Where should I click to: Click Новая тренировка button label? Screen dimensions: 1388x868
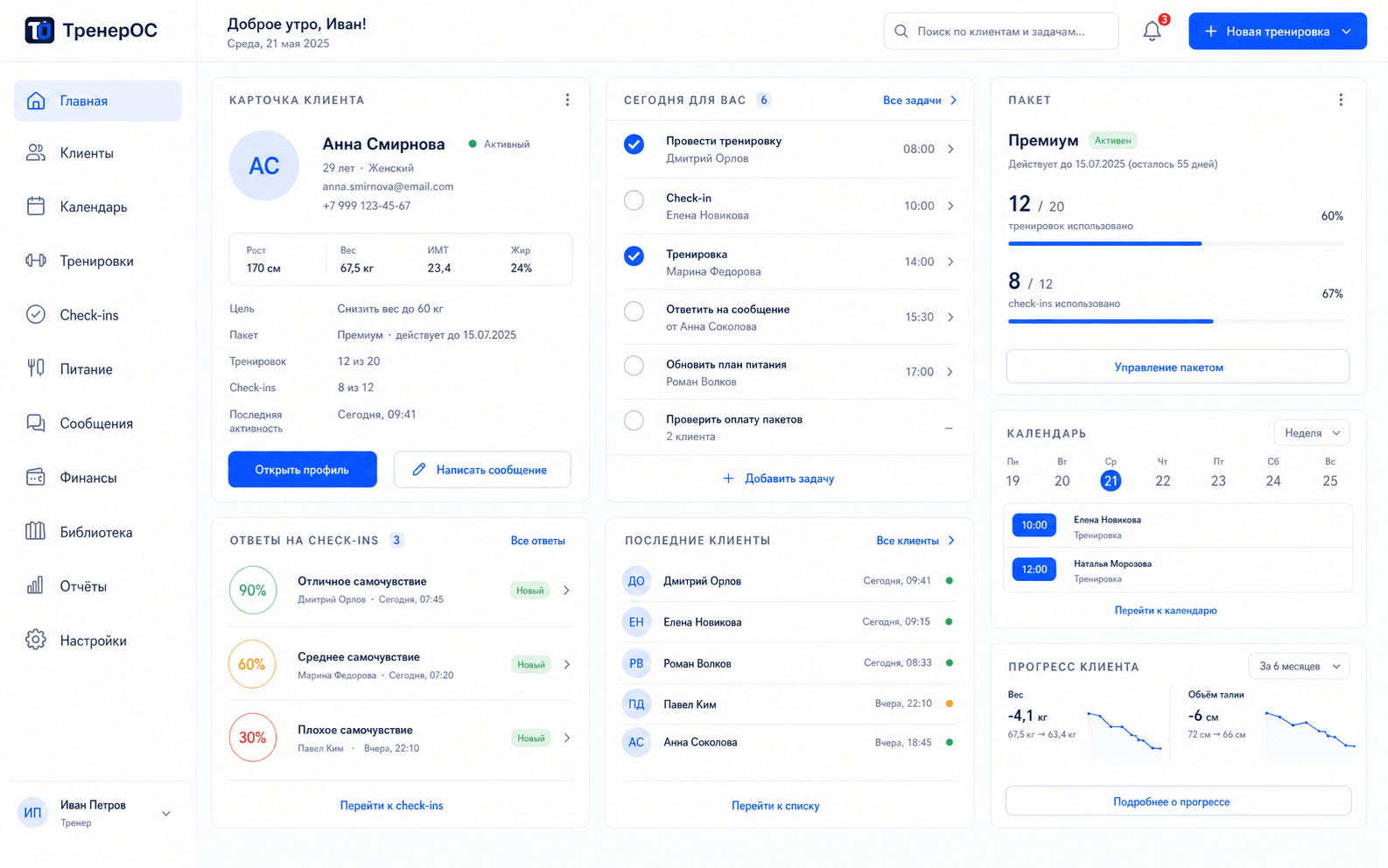point(1278,31)
